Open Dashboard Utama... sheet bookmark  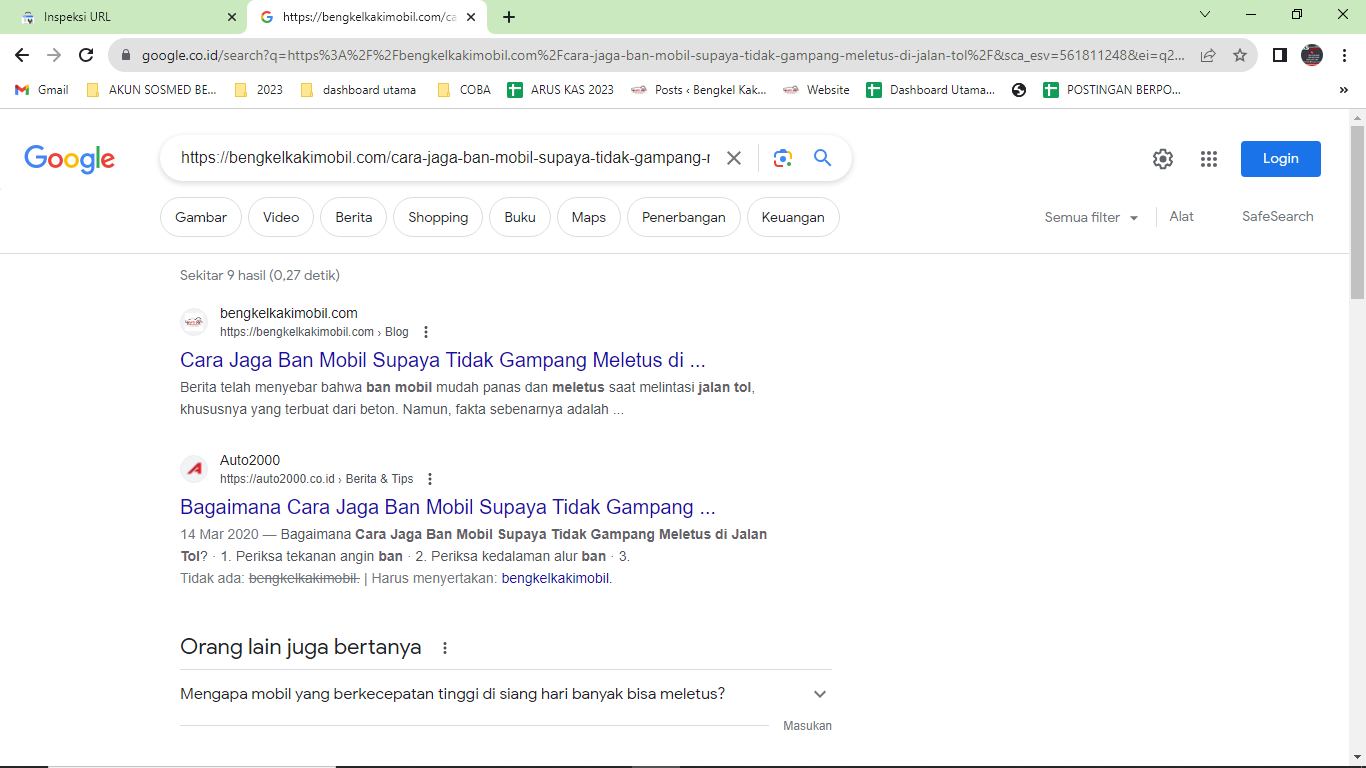point(931,90)
